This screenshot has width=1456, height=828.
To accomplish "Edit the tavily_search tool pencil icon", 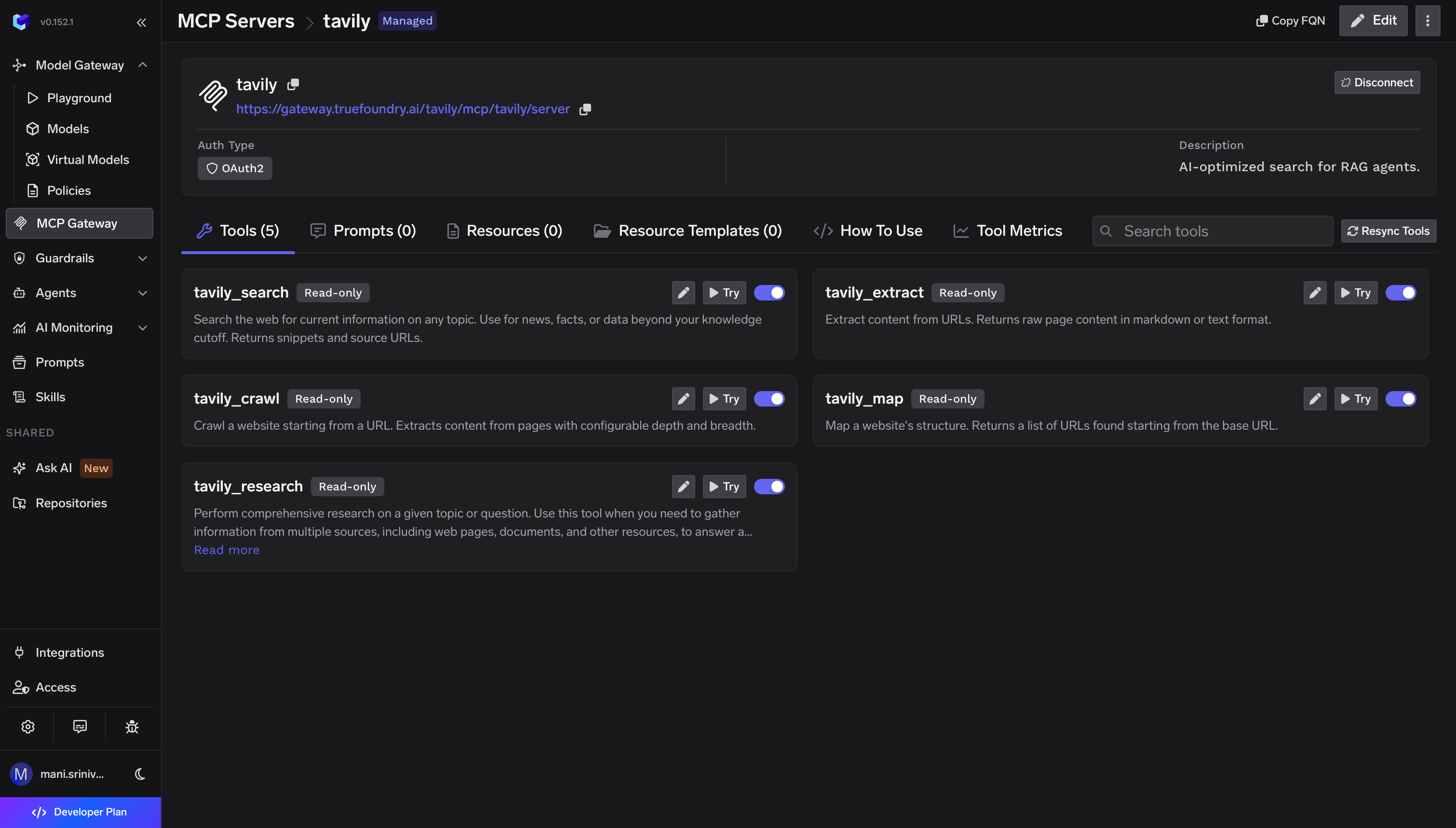I will point(683,293).
